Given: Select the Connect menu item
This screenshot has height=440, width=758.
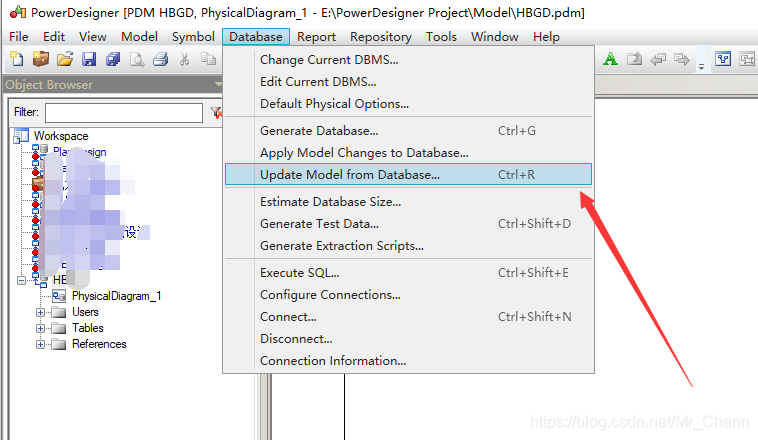Looking at the screenshot, I should click(x=408, y=317).
